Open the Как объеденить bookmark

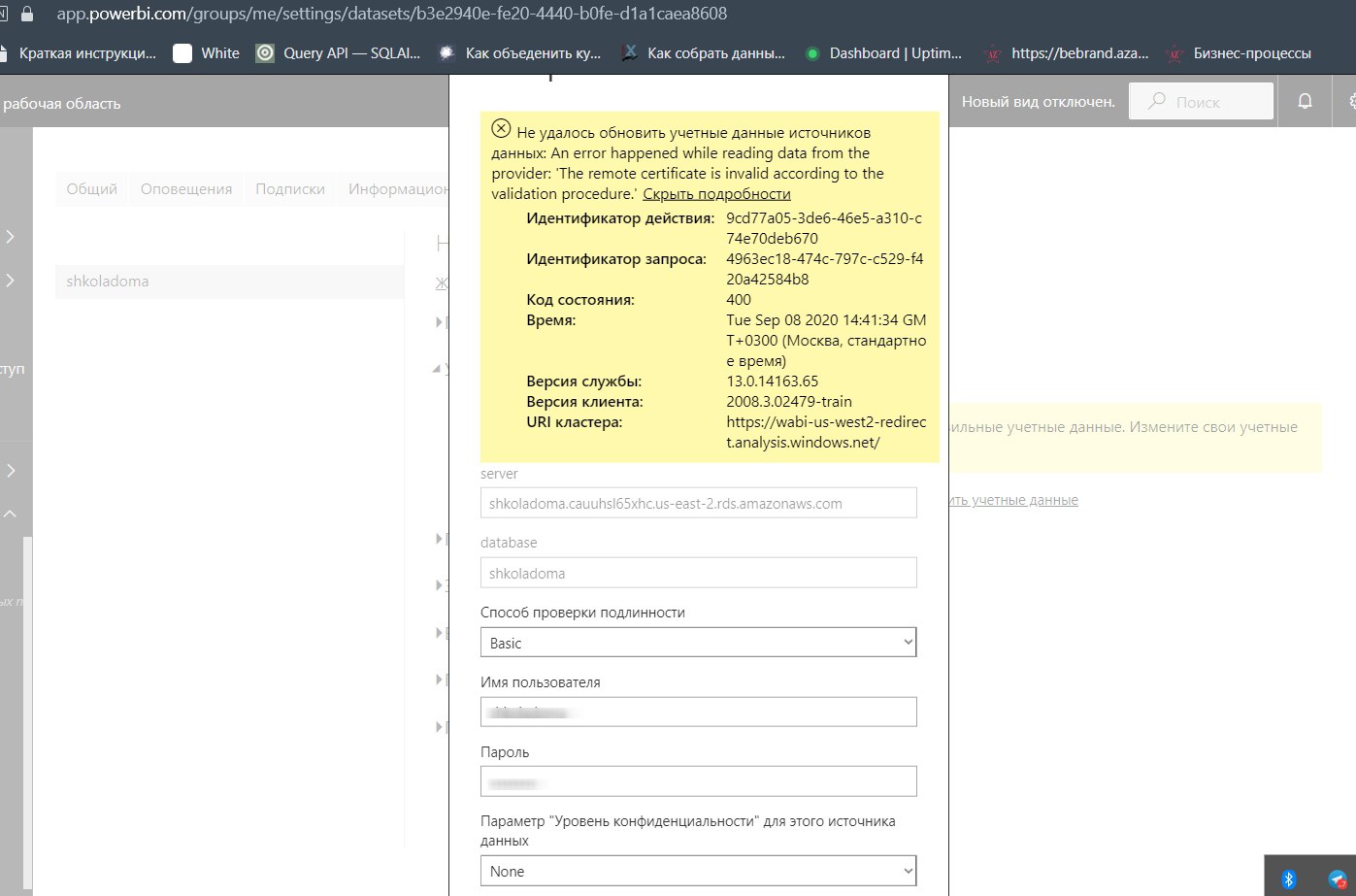coord(520,53)
